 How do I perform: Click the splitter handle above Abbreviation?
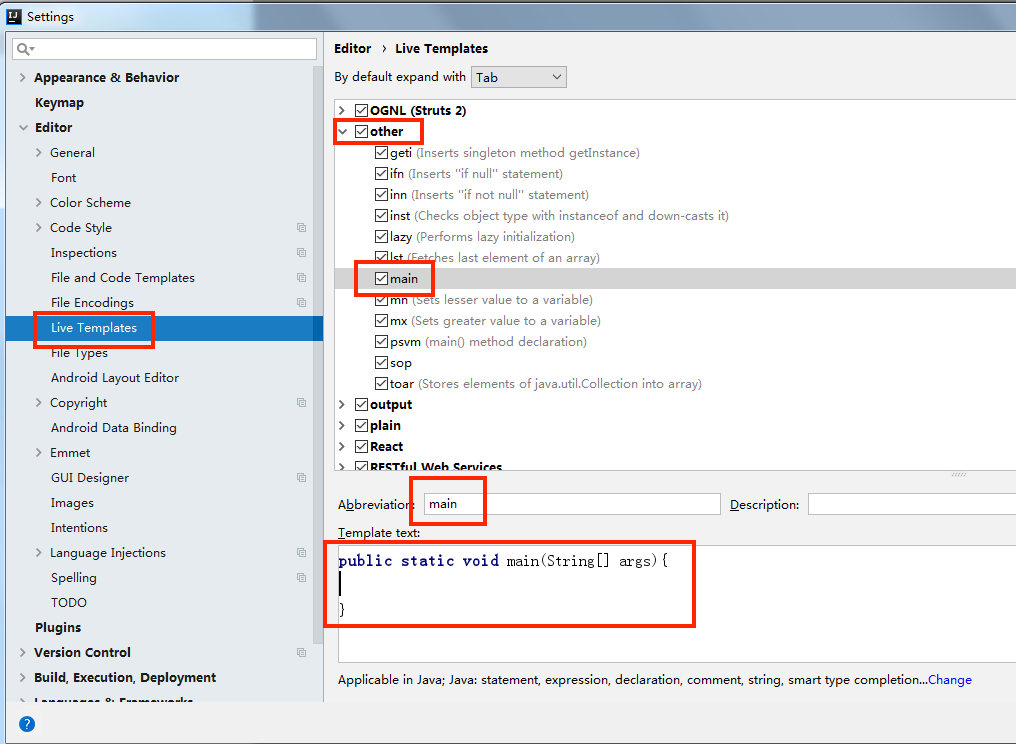point(958,475)
